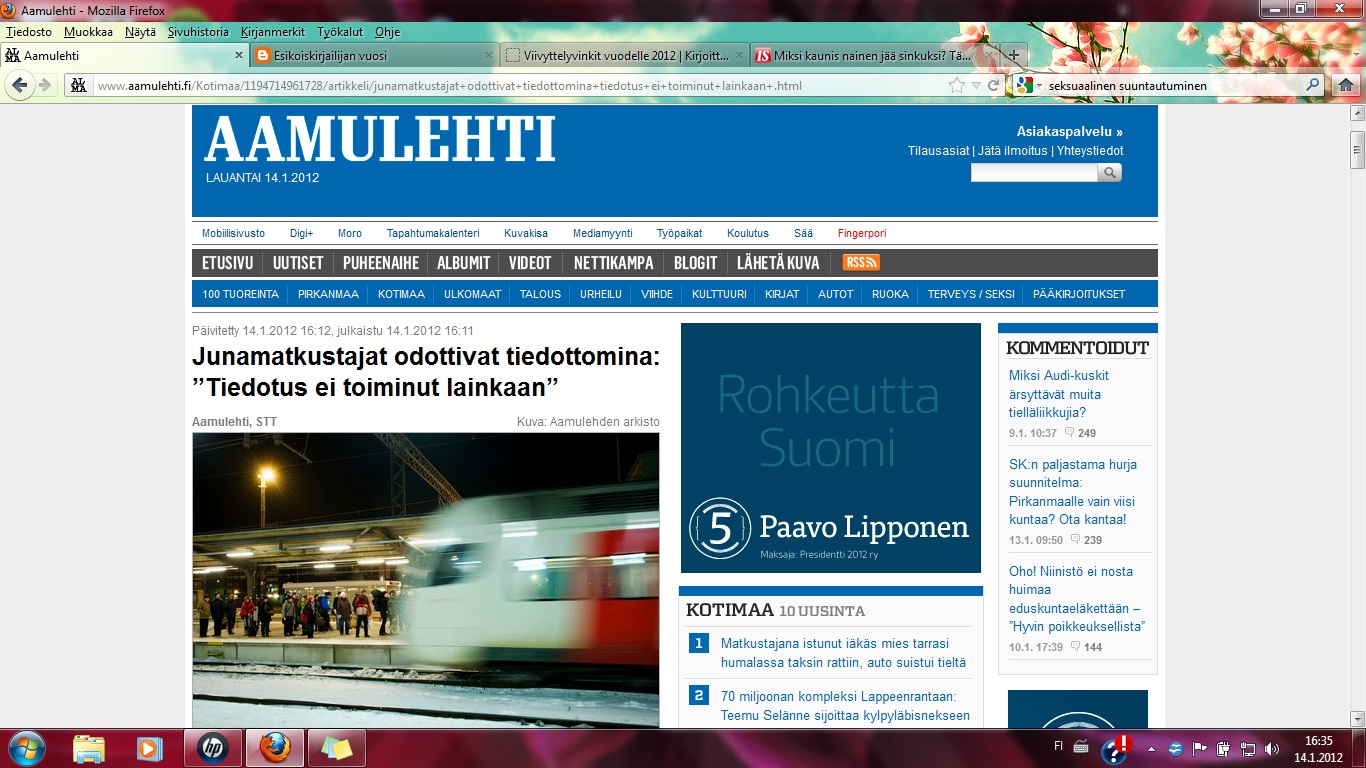This screenshot has width=1366, height=768.
Task: Click inside the Aamulehti site search field
Action: pos(1034,173)
